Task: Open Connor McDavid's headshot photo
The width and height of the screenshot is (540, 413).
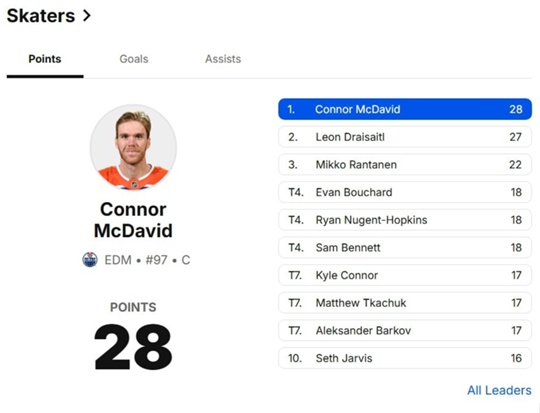Action: click(133, 148)
